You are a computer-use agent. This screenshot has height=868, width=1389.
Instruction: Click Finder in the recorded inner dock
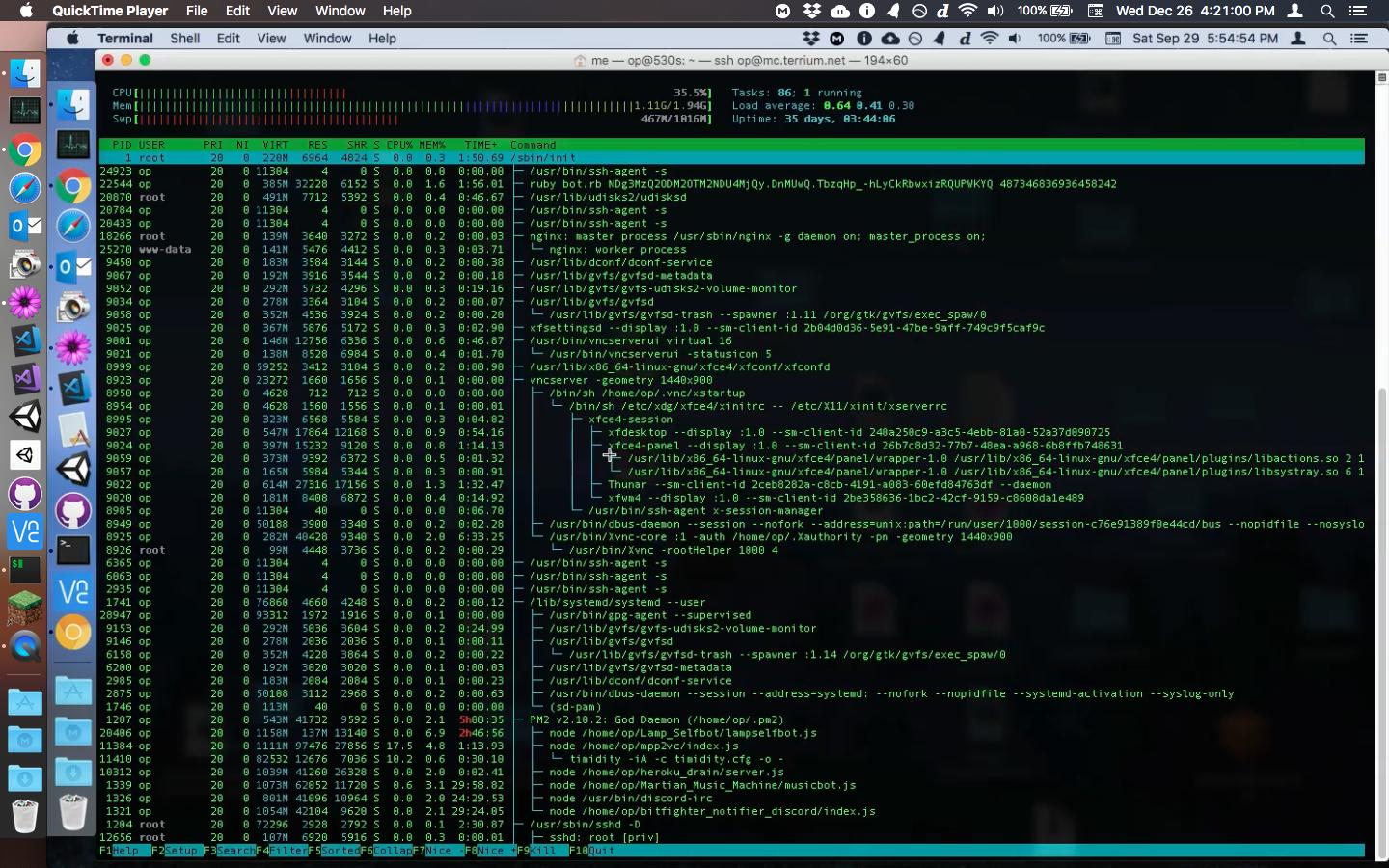72,104
